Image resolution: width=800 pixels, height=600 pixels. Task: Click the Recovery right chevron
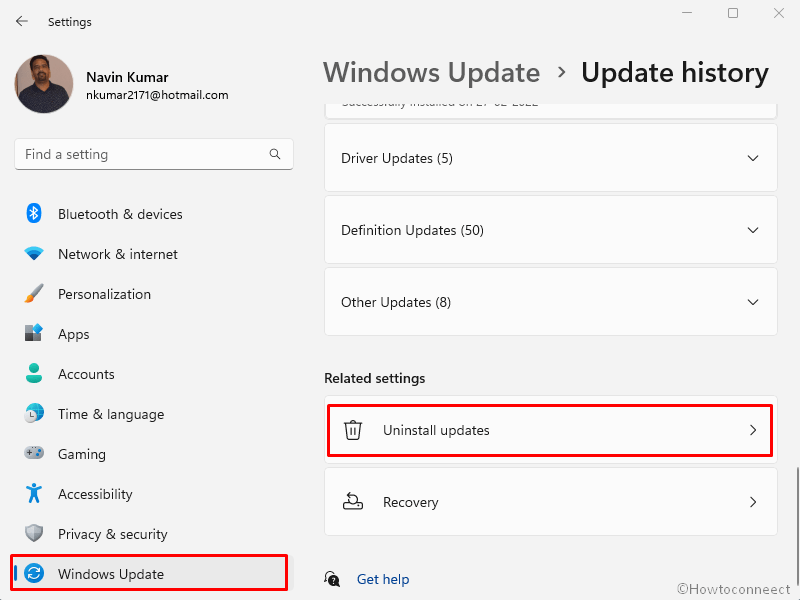753,502
